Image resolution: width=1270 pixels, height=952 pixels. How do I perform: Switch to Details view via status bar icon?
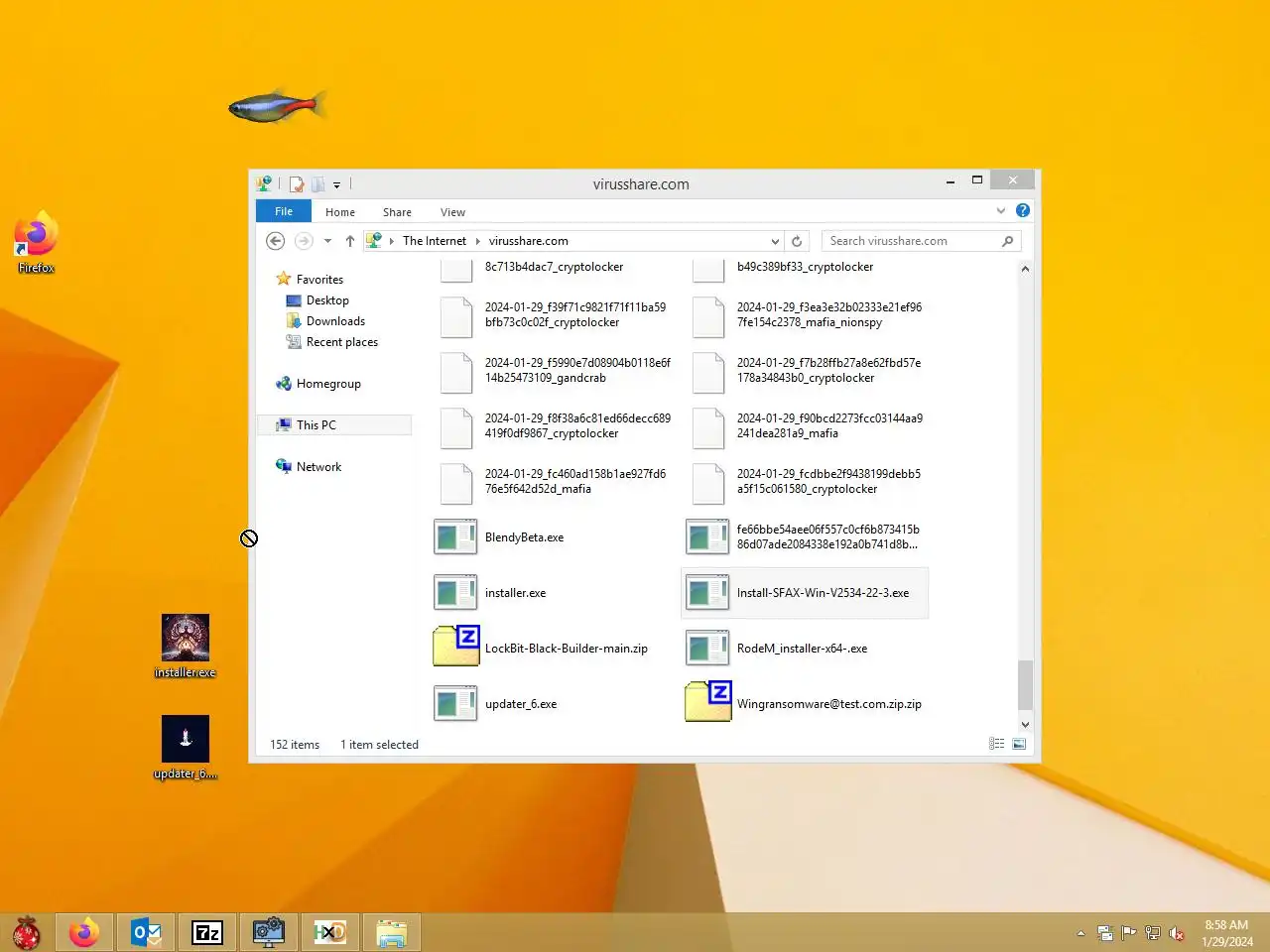point(997,744)
